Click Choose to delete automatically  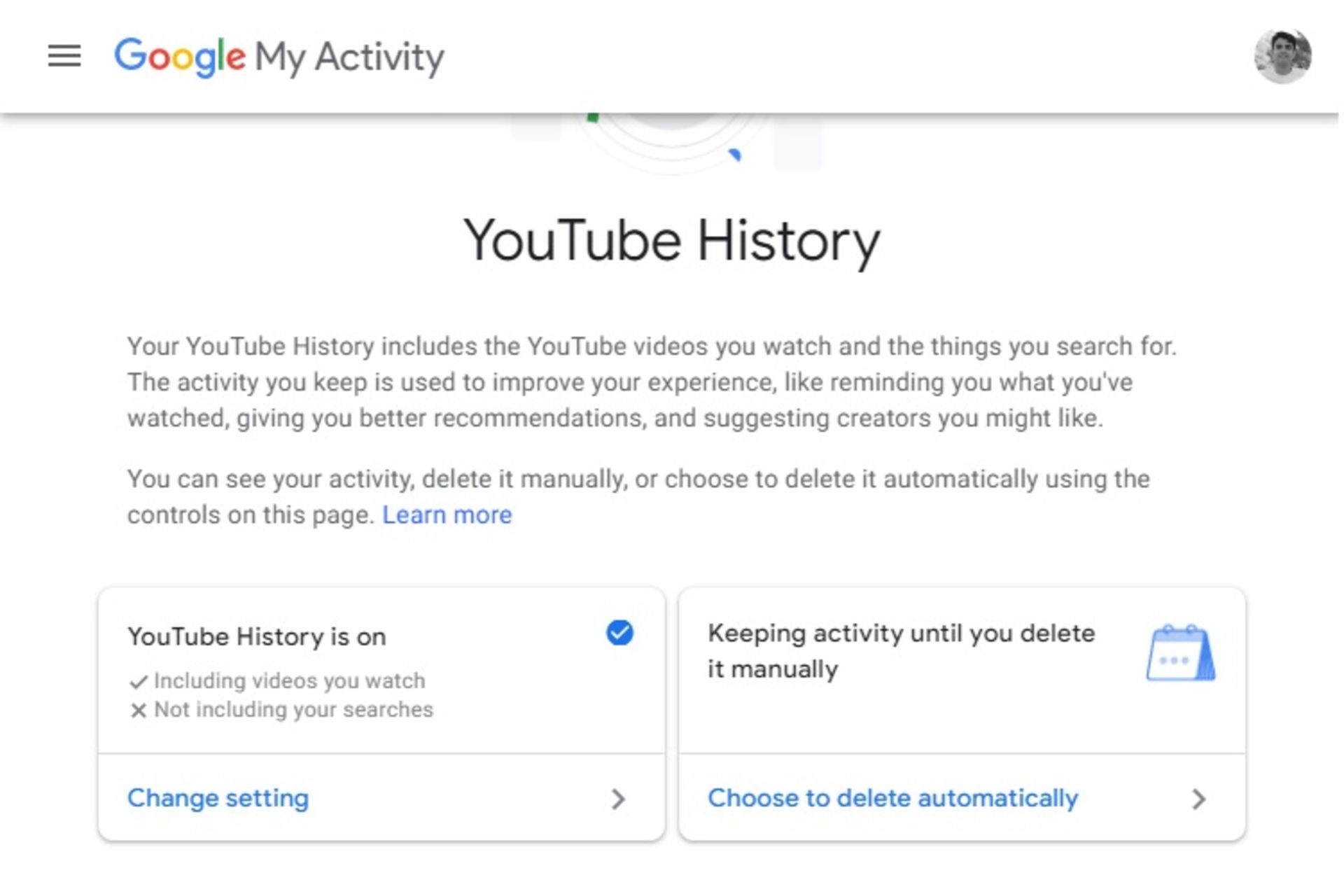892,798
